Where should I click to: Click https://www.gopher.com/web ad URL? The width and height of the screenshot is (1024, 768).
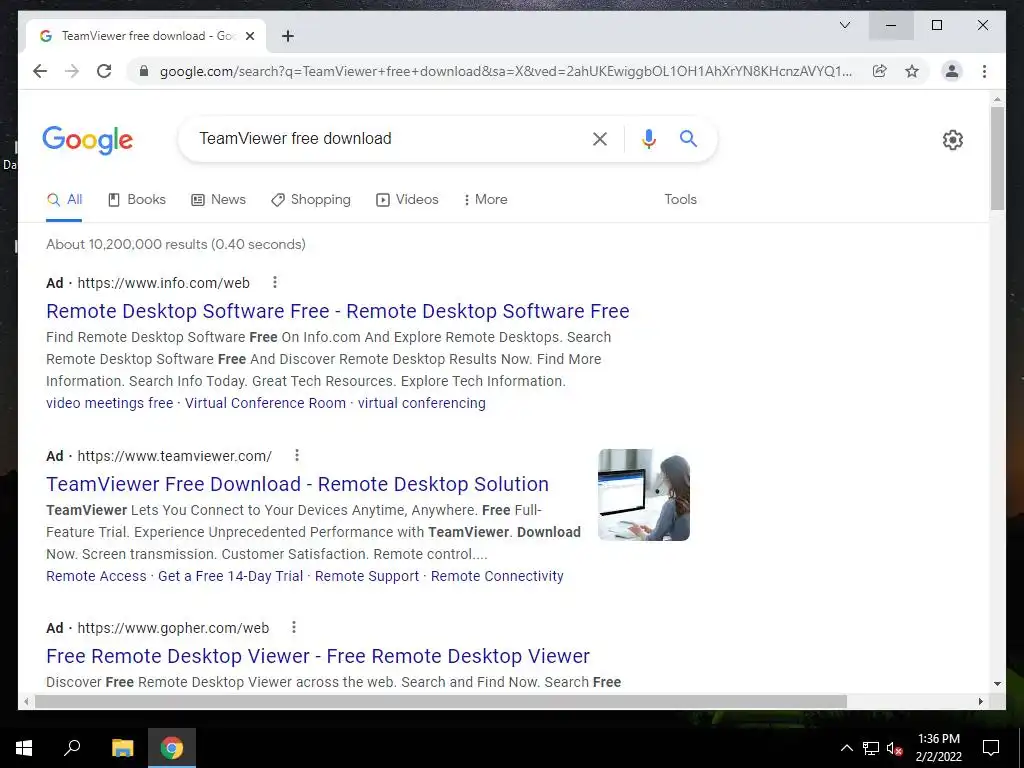point(173,628)
